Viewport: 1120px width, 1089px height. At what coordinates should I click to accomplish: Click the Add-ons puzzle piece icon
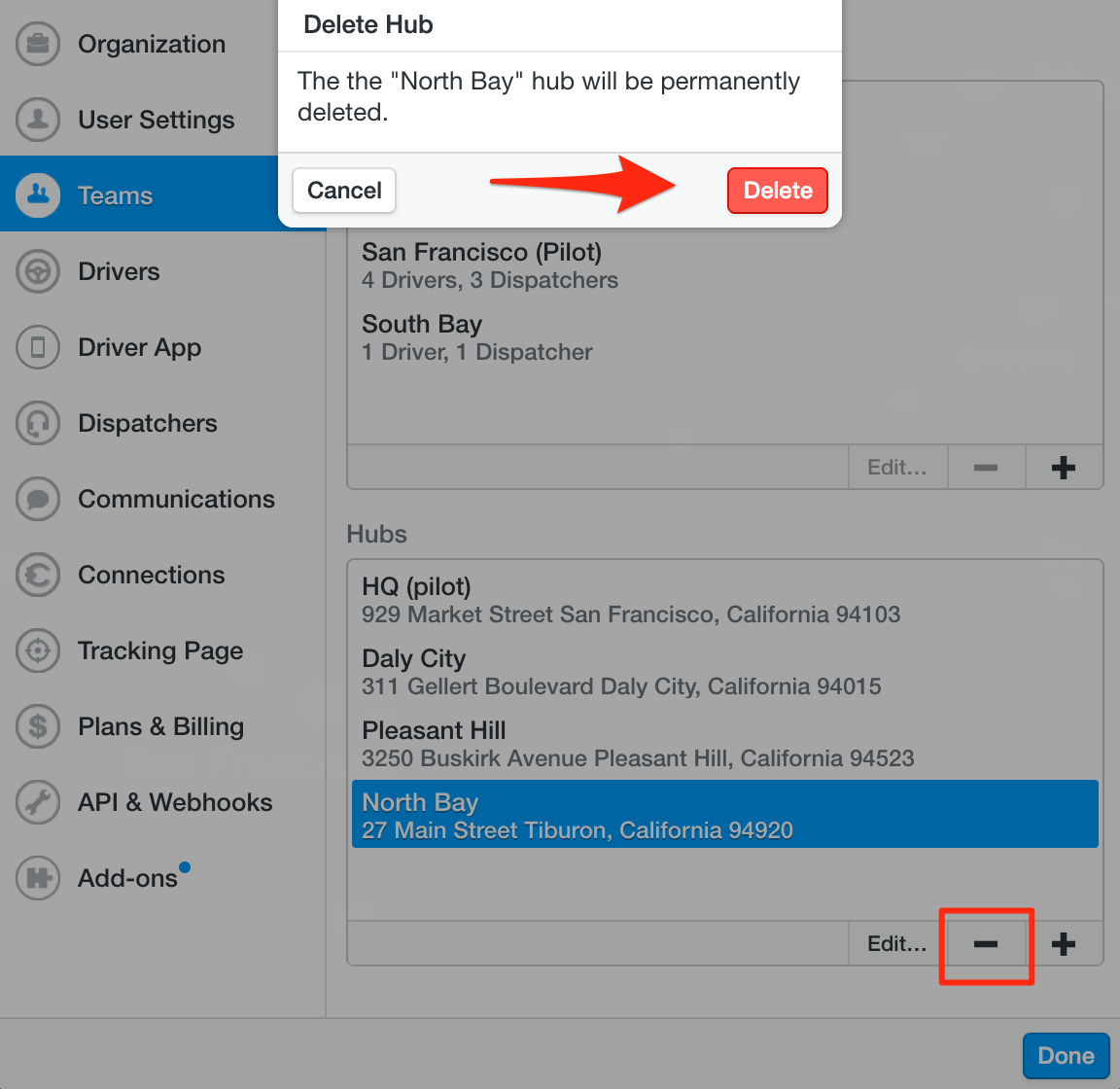(38, 877)
